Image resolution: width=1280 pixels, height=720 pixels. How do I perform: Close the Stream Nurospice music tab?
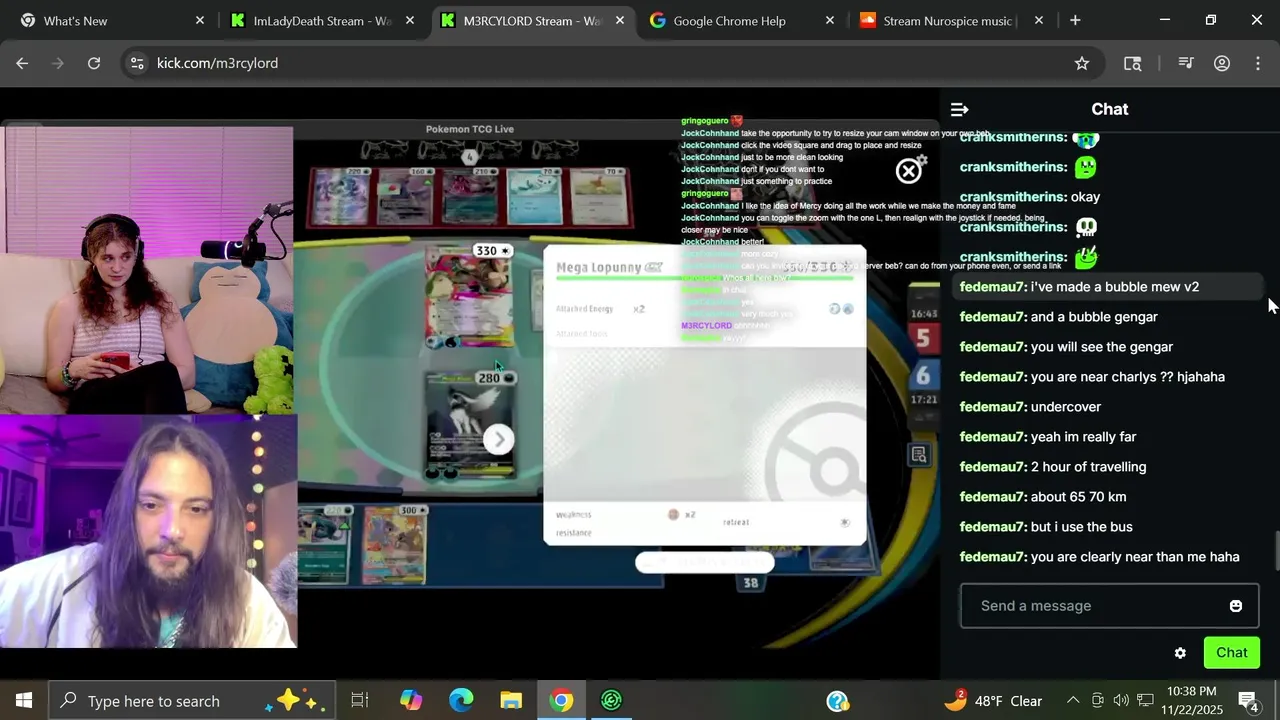pos(1039,20)
